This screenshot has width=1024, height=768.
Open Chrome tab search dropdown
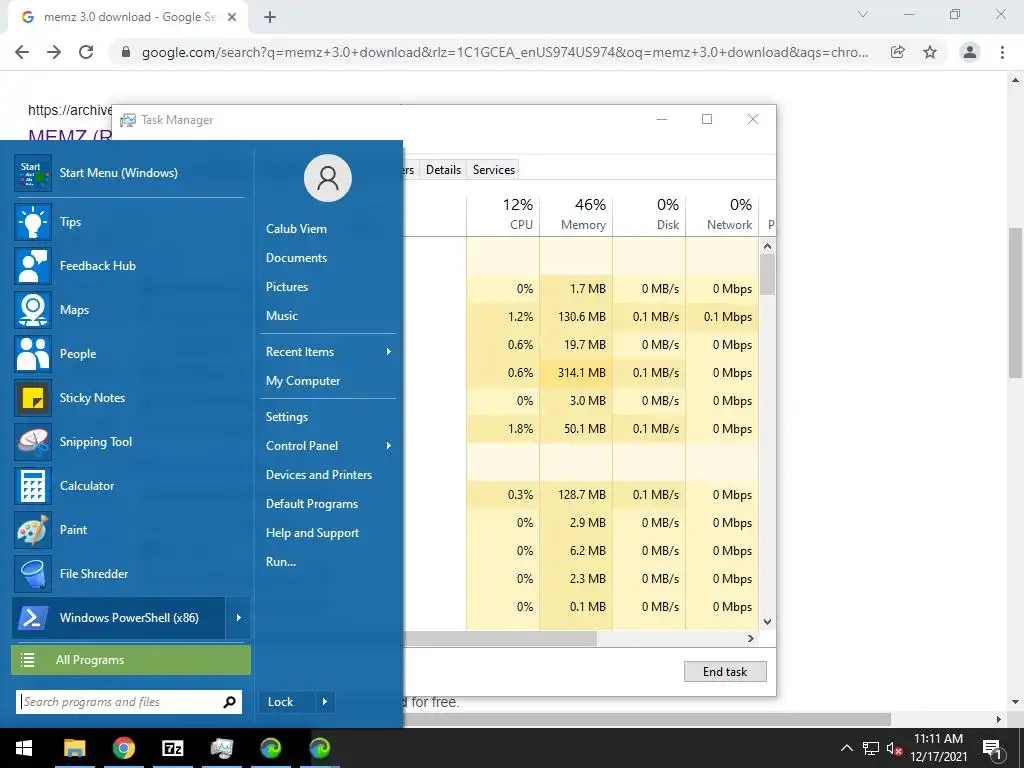click(x=863, y=14)
